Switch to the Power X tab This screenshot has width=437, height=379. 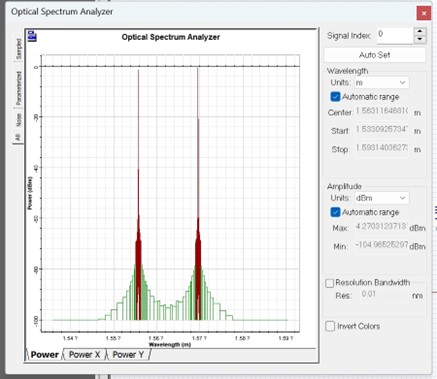point(84,355)
